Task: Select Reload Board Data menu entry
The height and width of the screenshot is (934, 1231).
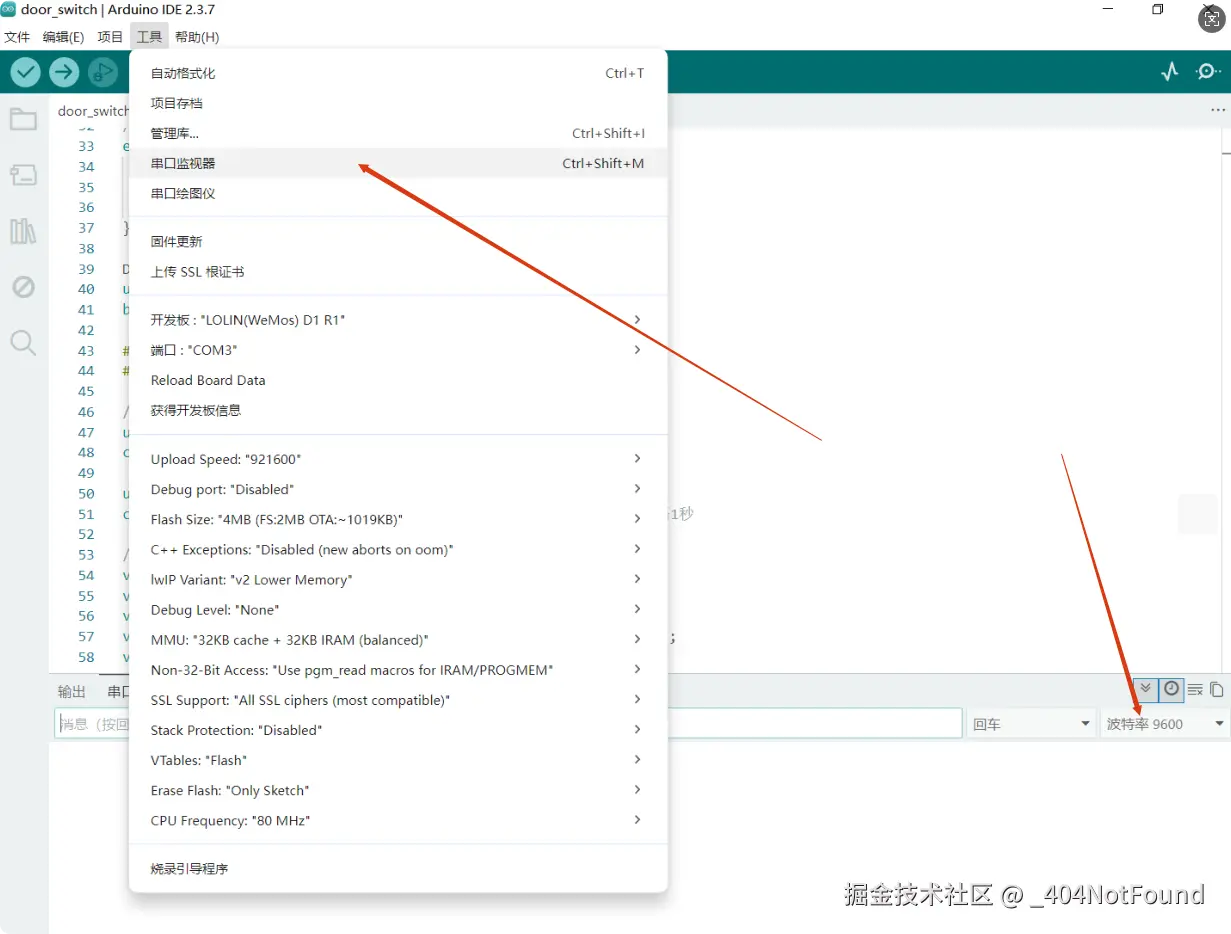Action: click(x=398, y=380)
